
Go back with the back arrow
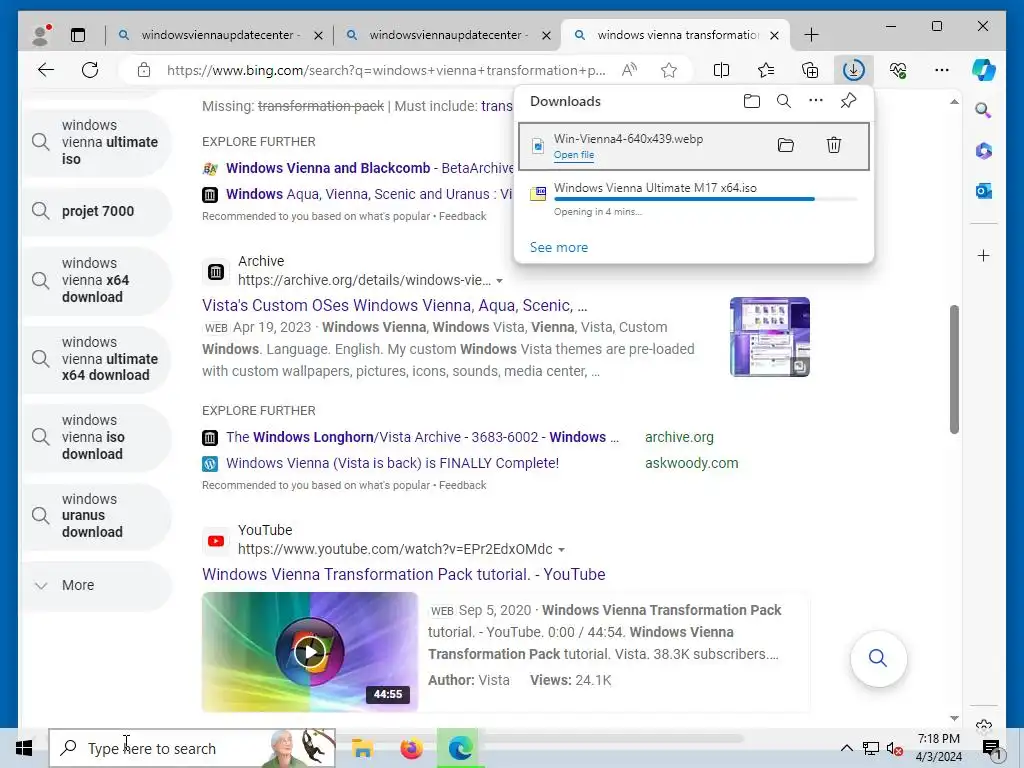(46, 70)
